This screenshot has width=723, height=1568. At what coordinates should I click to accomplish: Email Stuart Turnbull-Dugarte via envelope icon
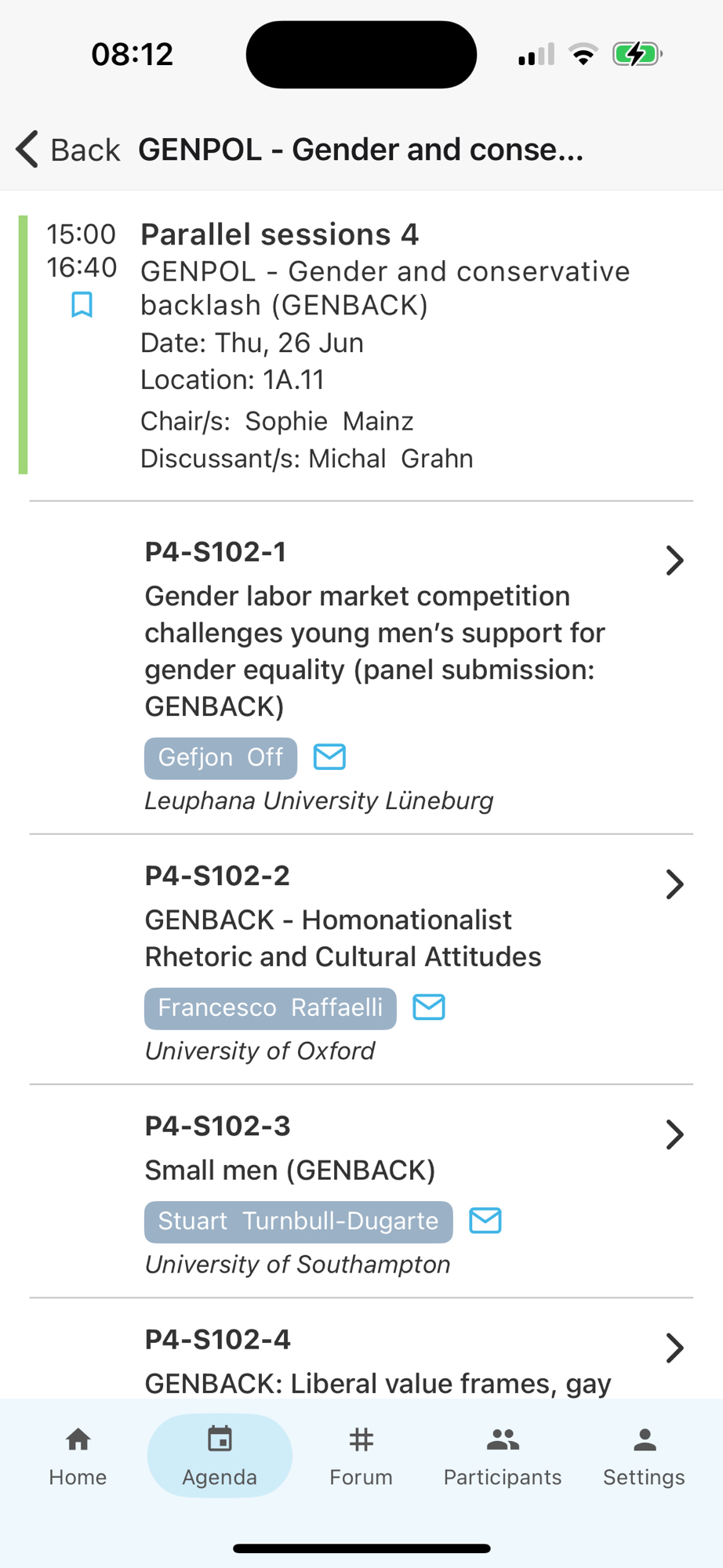click(x=485, y=1221)
